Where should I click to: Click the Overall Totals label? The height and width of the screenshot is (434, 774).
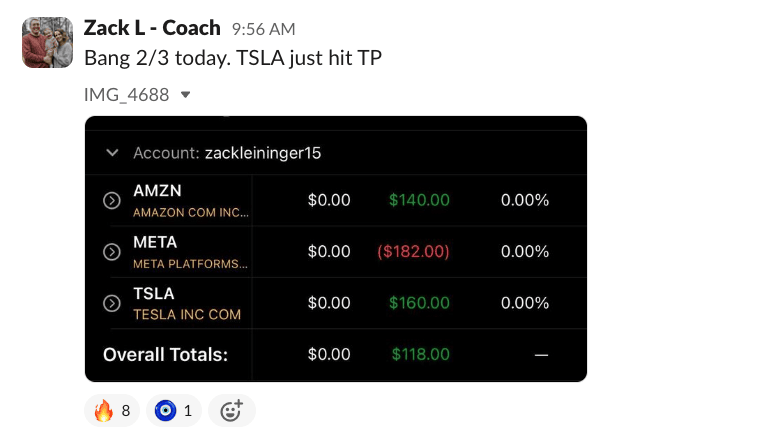click(165, 354)
